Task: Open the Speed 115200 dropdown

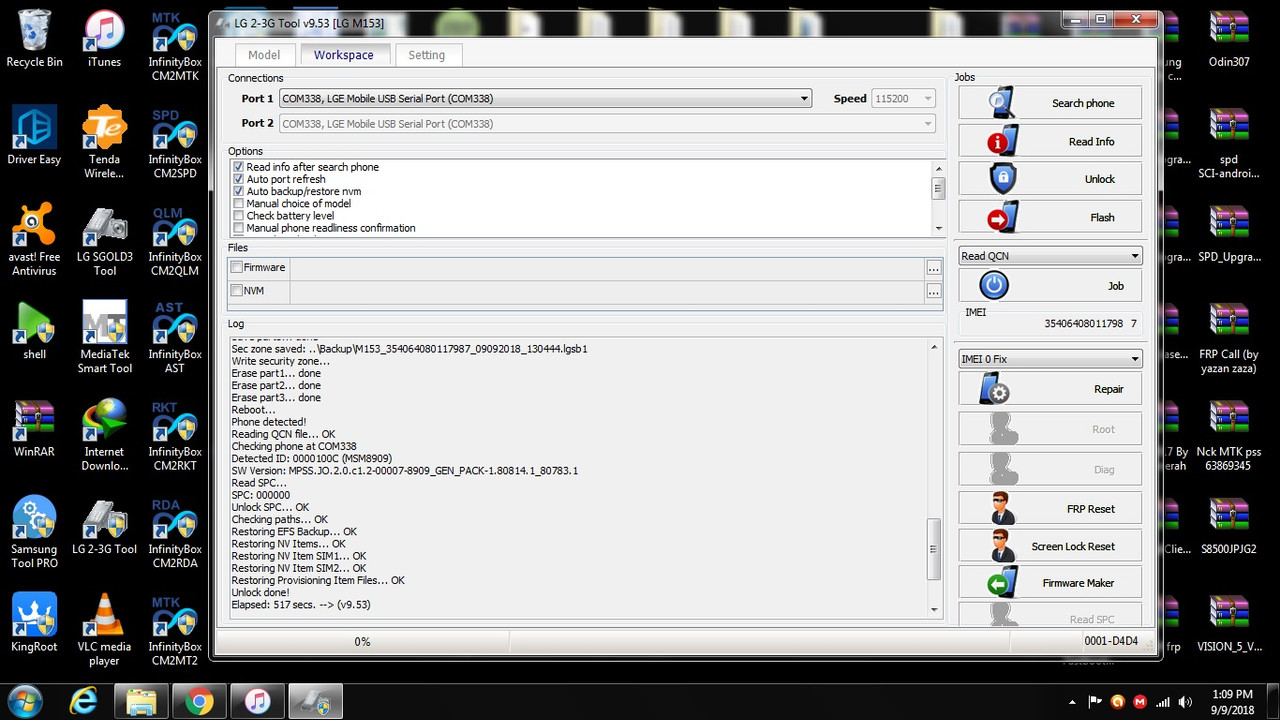Action: pyautogui.click(x=903, y=98)
